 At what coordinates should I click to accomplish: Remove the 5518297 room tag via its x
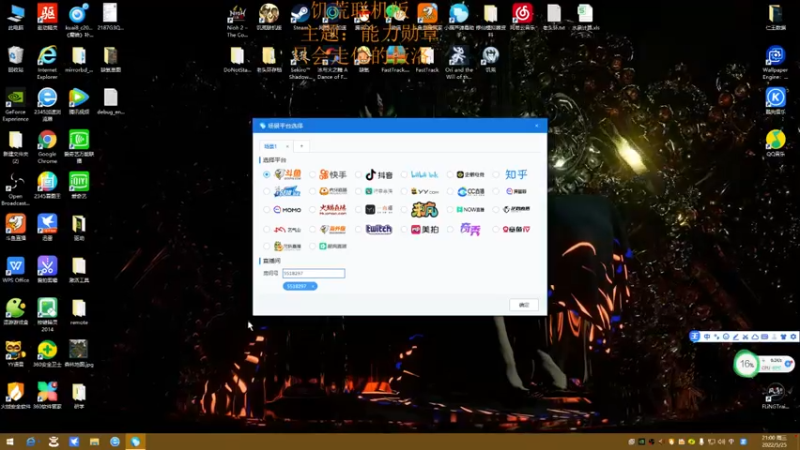tap(313, 286)
